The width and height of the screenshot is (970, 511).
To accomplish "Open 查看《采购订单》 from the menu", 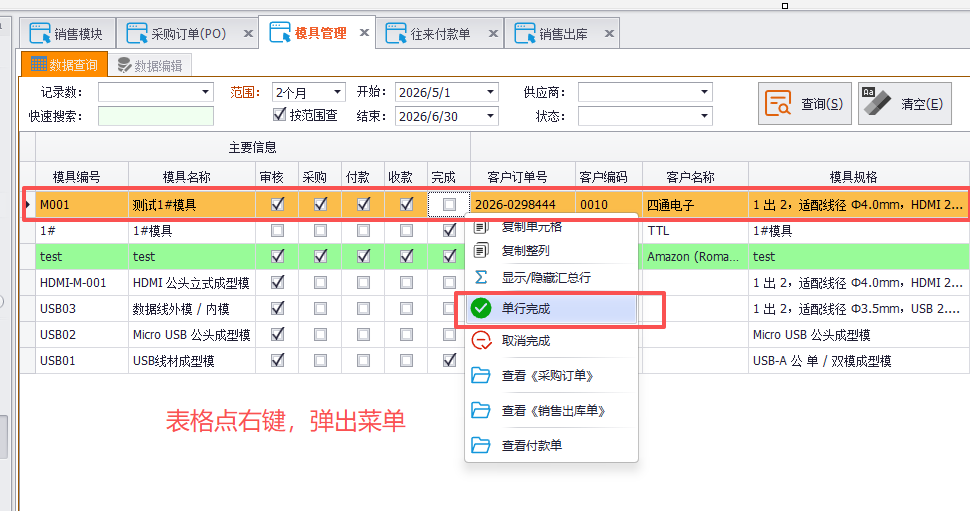I will tap(552, 375).
